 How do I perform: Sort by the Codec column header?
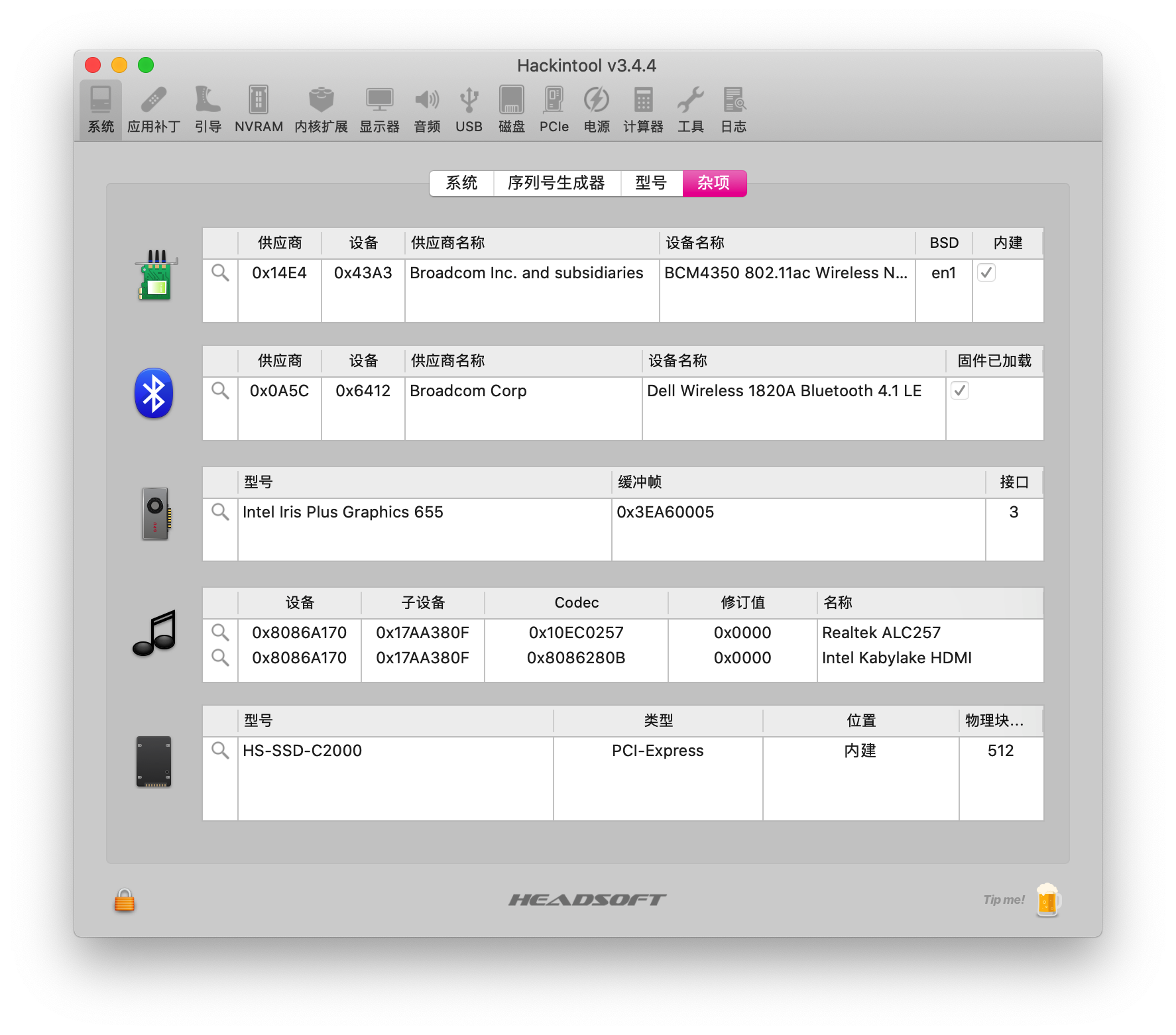[x=576, y=602]
